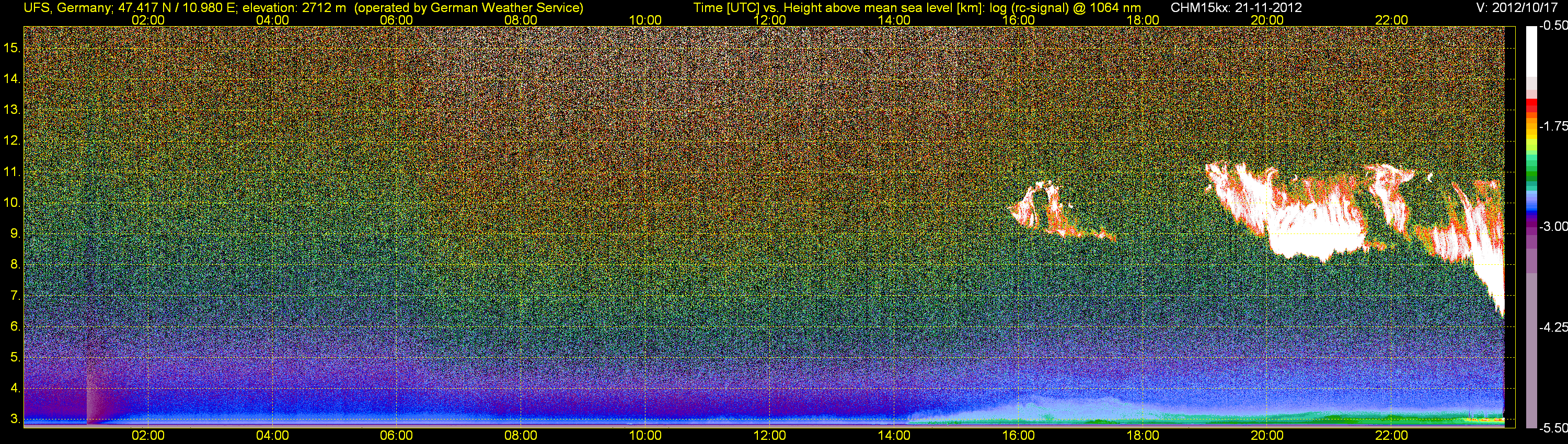
Task: Click the -4.25 color scale label
Action: (1553, 327)
